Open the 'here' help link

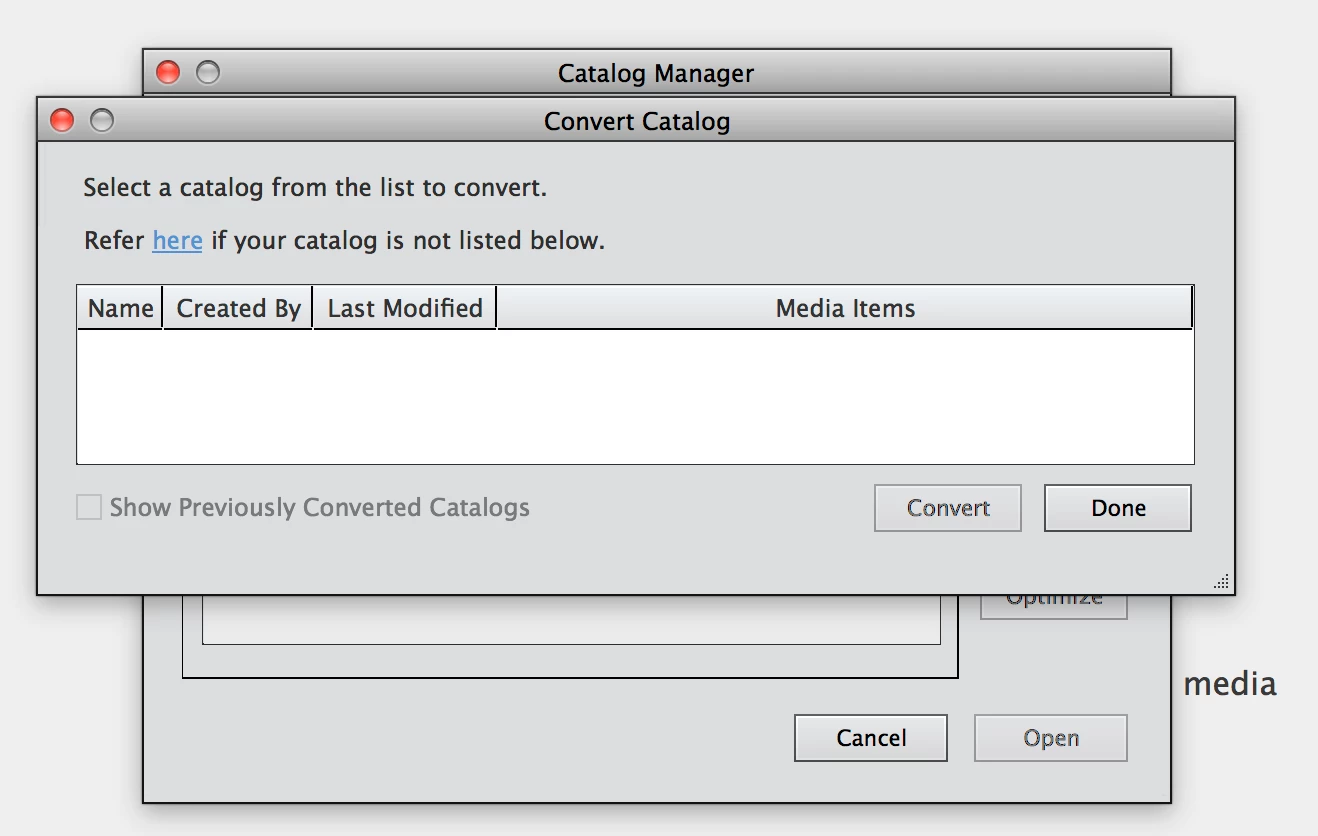tap(177, 241)
